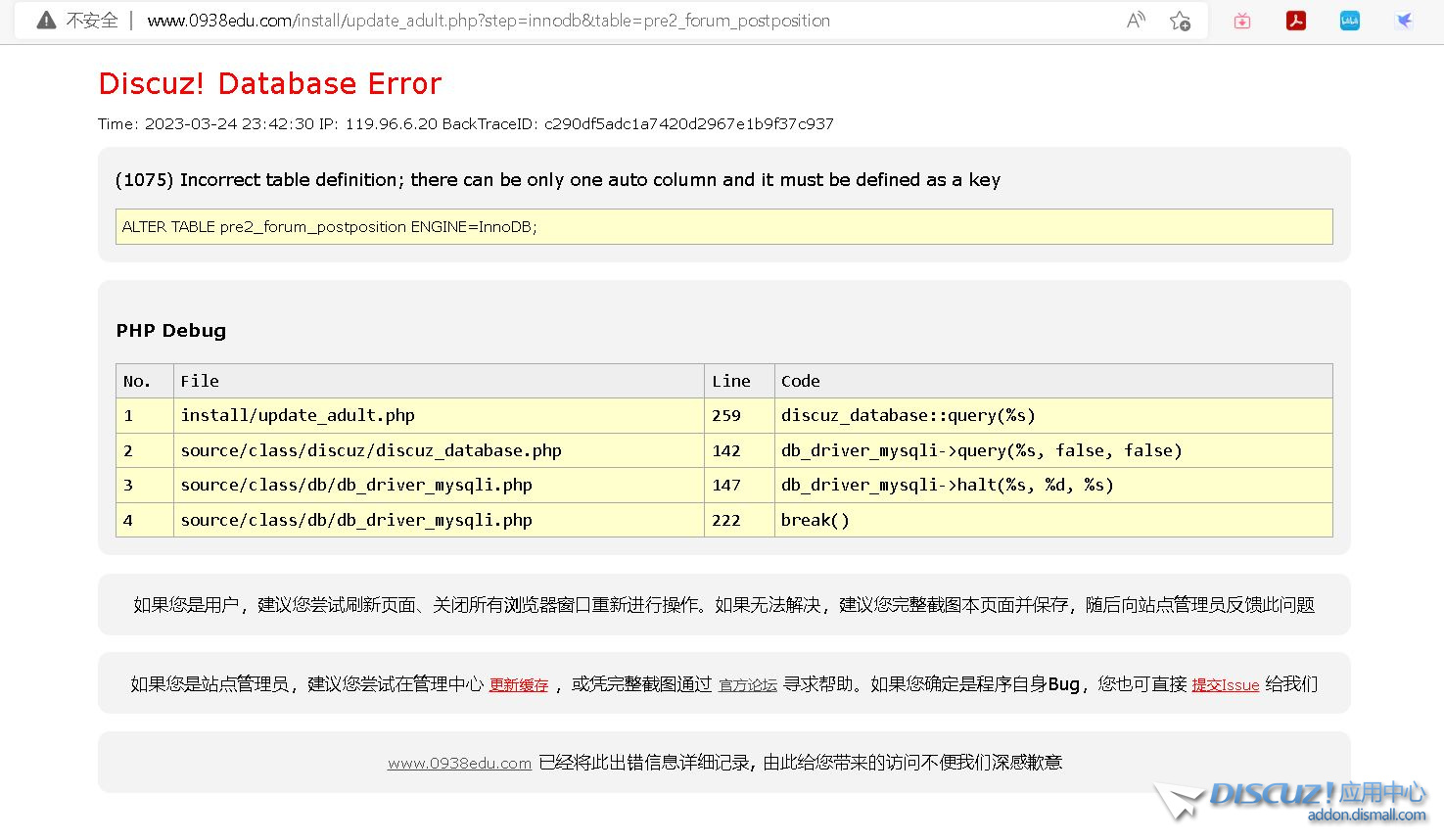Image resolution: width=1444 pixels, height=840 pixels.
Task: Click the addon.dismall.com watermark text
Action: pyautogui.click(x=1367, y=816)
